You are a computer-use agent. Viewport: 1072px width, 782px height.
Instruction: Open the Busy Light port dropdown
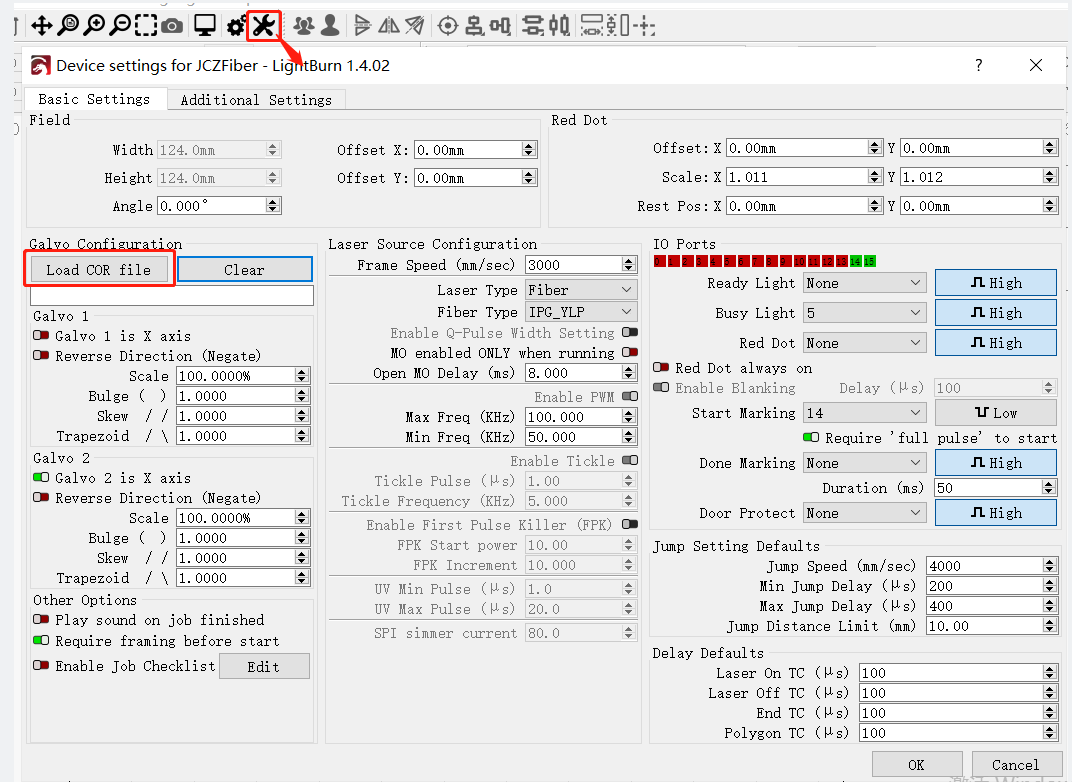pyautogui.click(x=865, y=313)
